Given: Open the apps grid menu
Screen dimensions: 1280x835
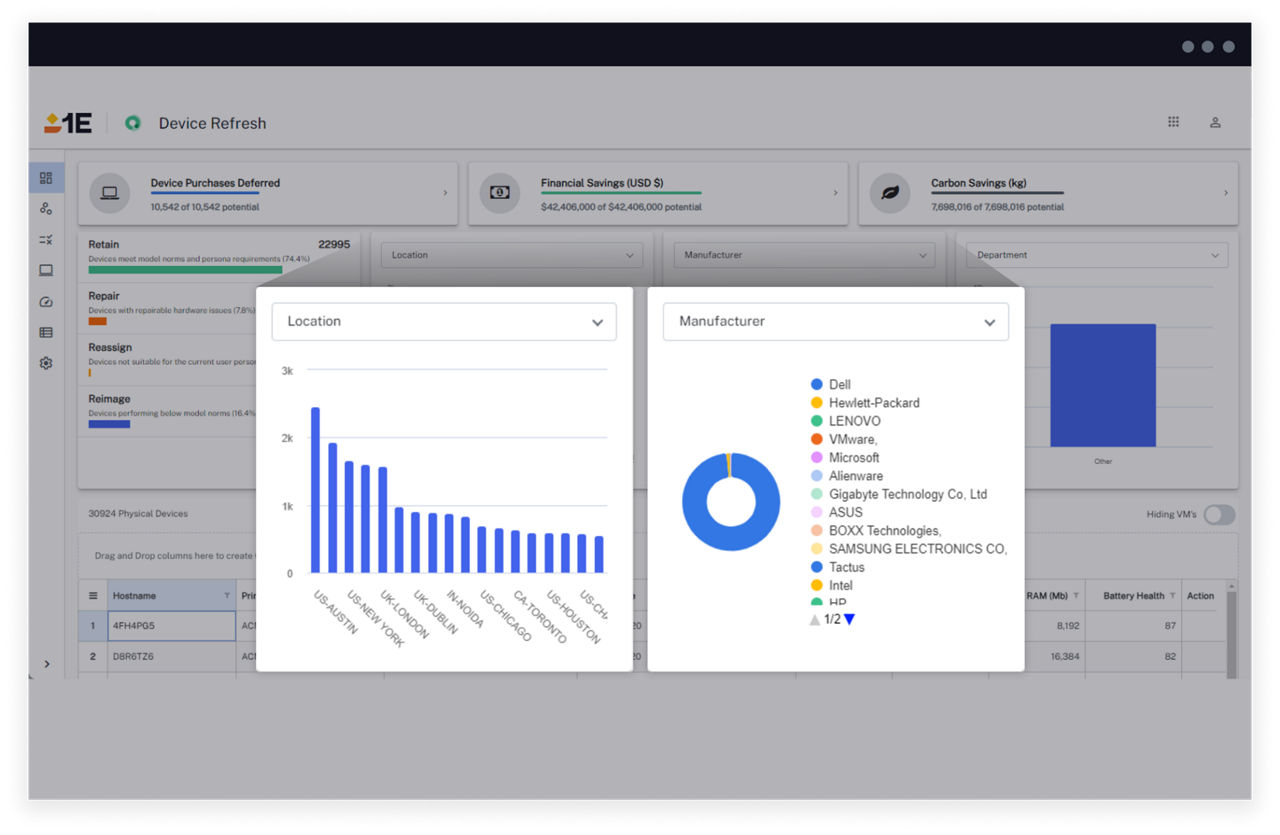Looking at the screenshot, I should tap(1173, 122).
